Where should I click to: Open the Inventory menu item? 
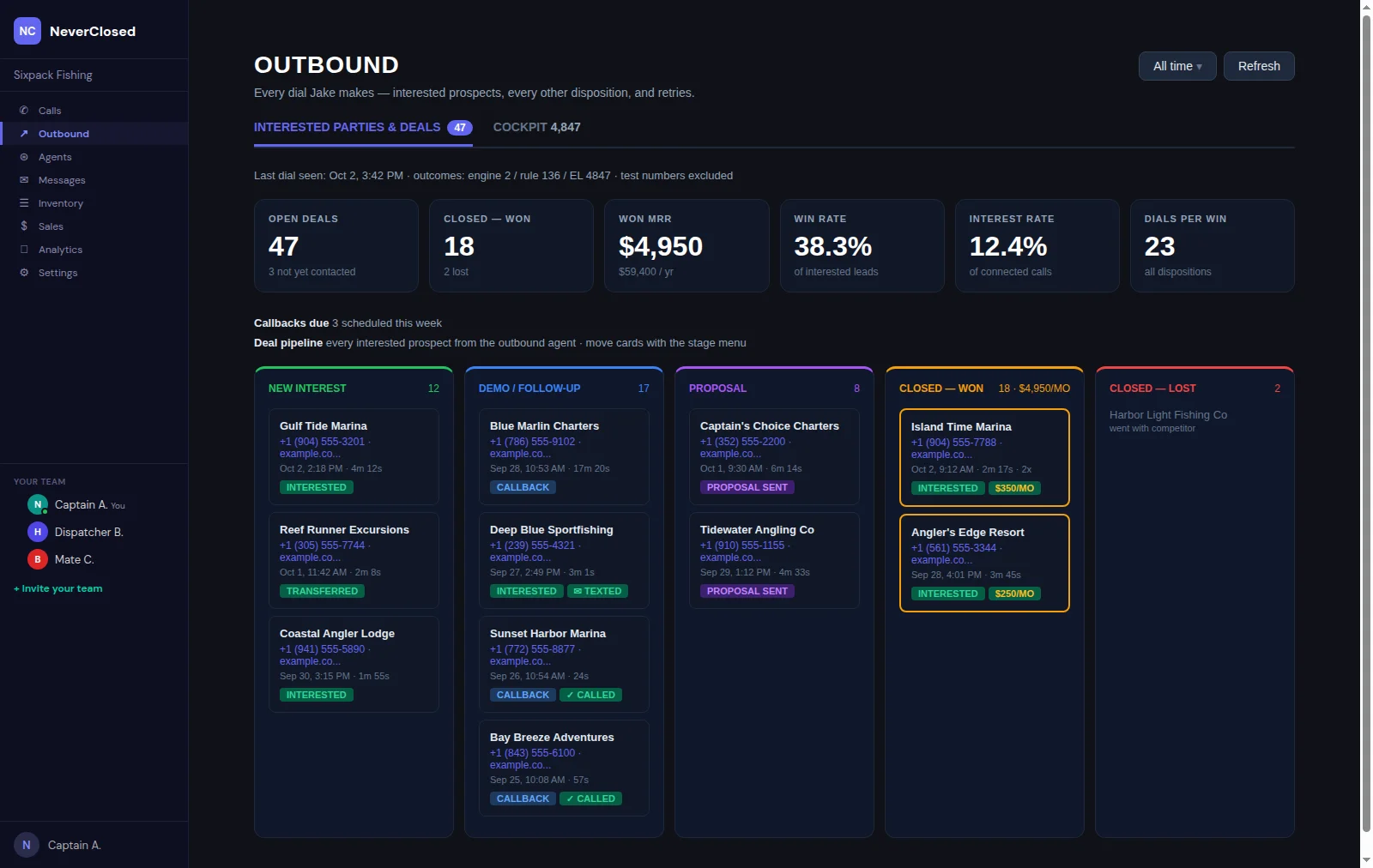pyautogui.click(x=94, y=203)
